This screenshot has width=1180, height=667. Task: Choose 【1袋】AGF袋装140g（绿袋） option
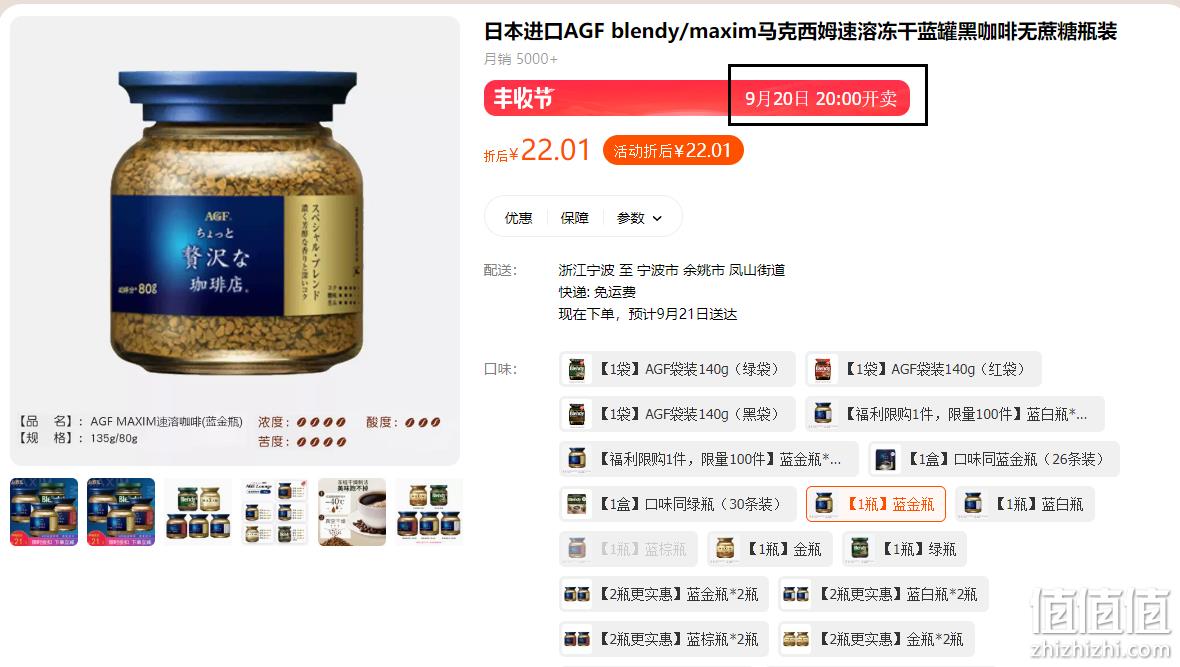click(x=677, y=369)
